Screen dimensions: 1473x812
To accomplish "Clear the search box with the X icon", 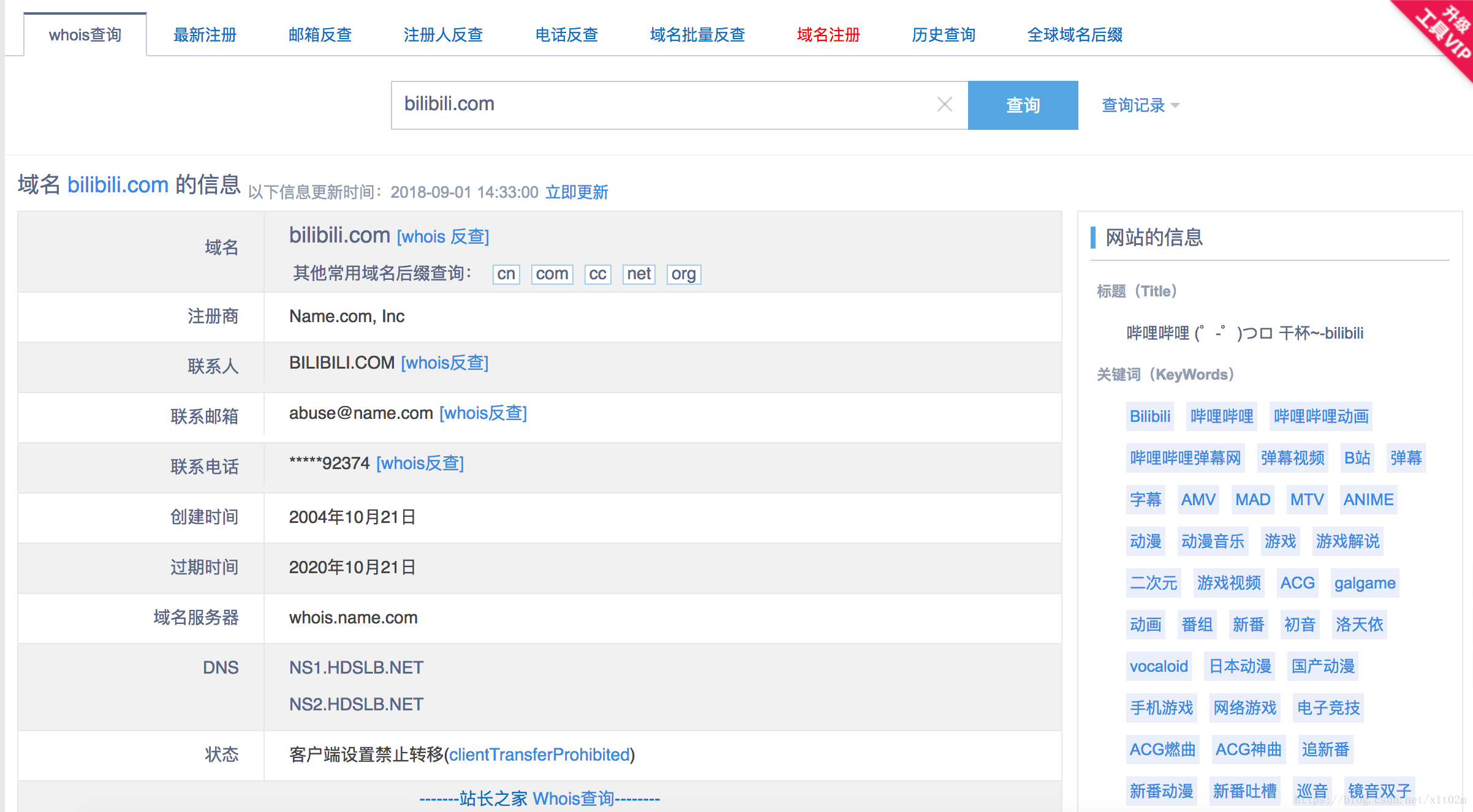I will [944, 105].
